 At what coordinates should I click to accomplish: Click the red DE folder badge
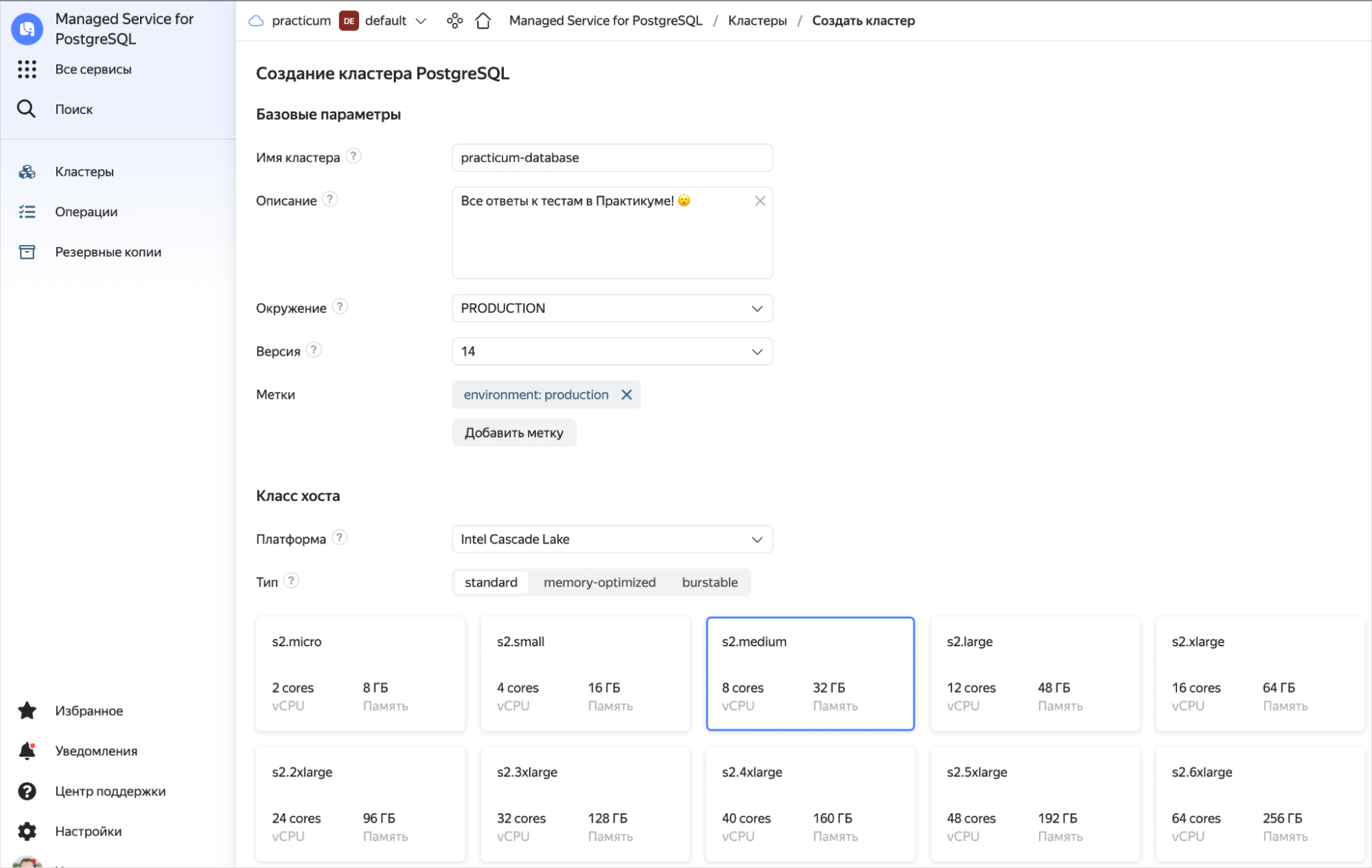click(x=349, y=21)
